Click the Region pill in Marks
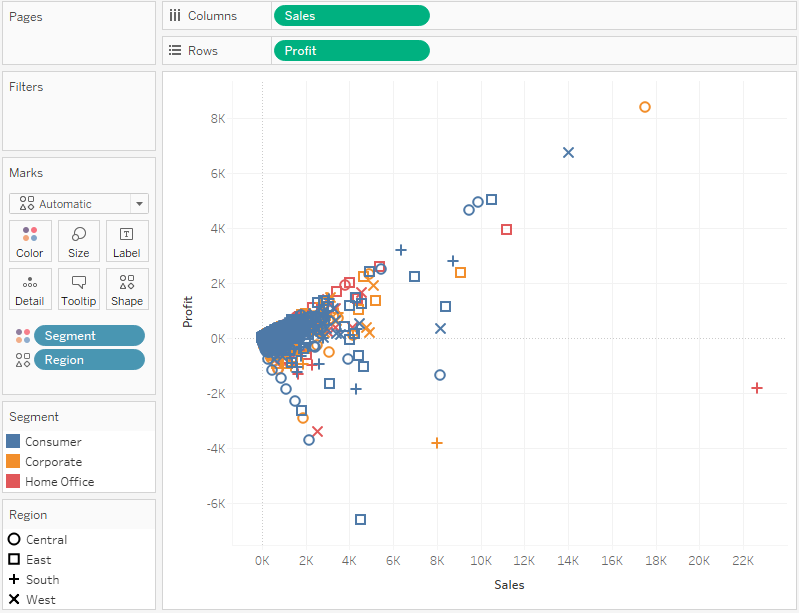Image resolution: width=799 pixels, height=613 pixels. 89,360
